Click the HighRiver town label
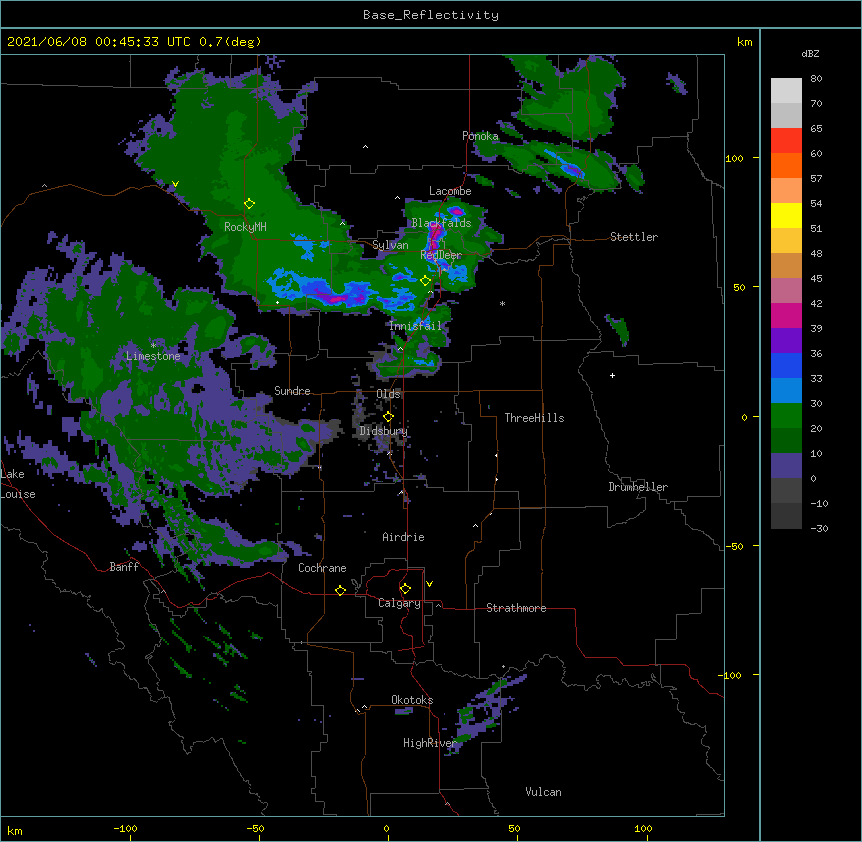 [x=430, y=743]
